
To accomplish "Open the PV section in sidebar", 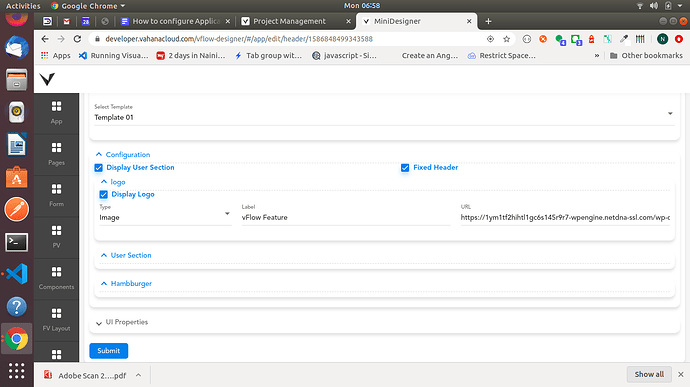I will point(56,237).
